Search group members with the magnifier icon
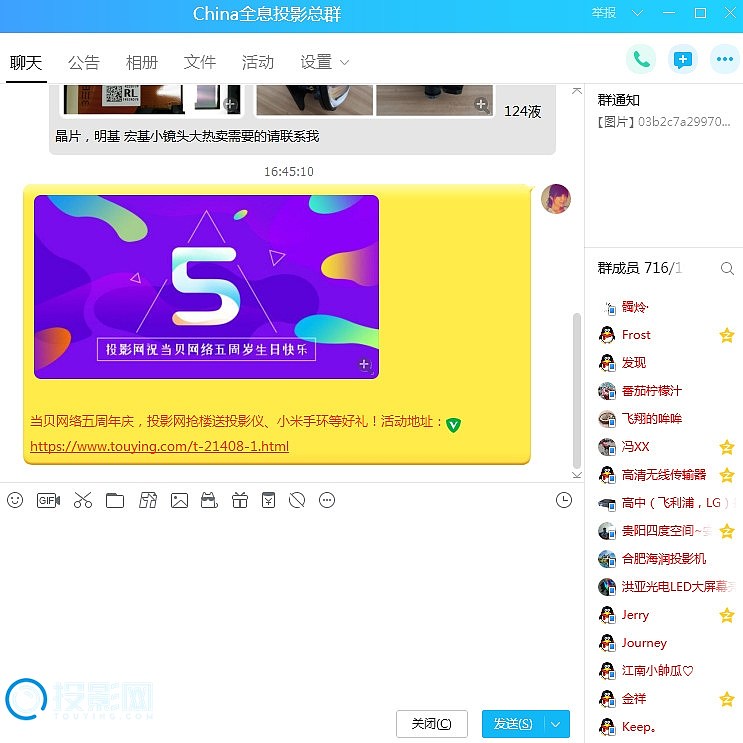Viewport: 743px width, 743px height. (x=727, y=269)
